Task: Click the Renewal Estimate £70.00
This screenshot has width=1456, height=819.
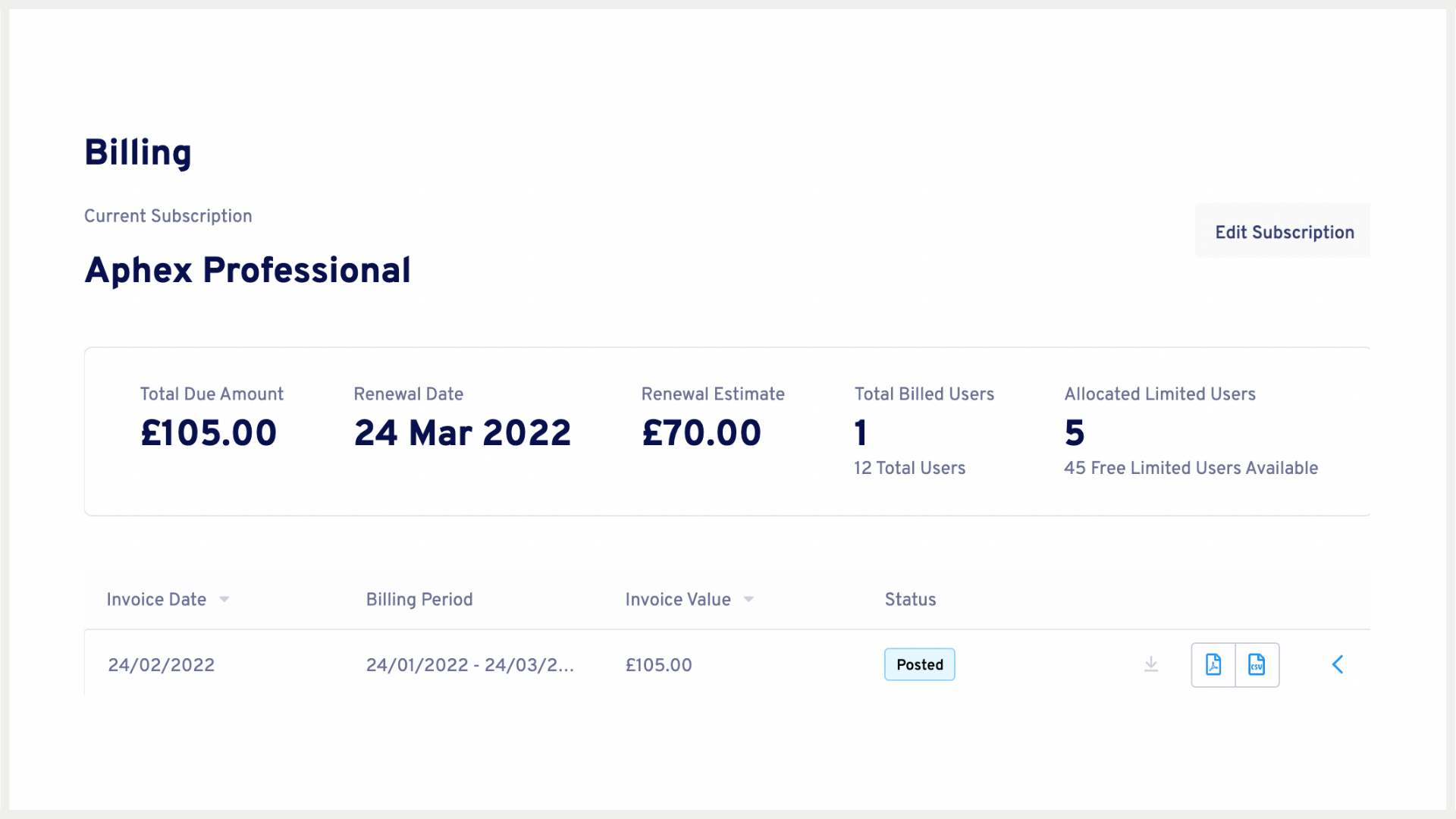Action: [x=701, y=433]
